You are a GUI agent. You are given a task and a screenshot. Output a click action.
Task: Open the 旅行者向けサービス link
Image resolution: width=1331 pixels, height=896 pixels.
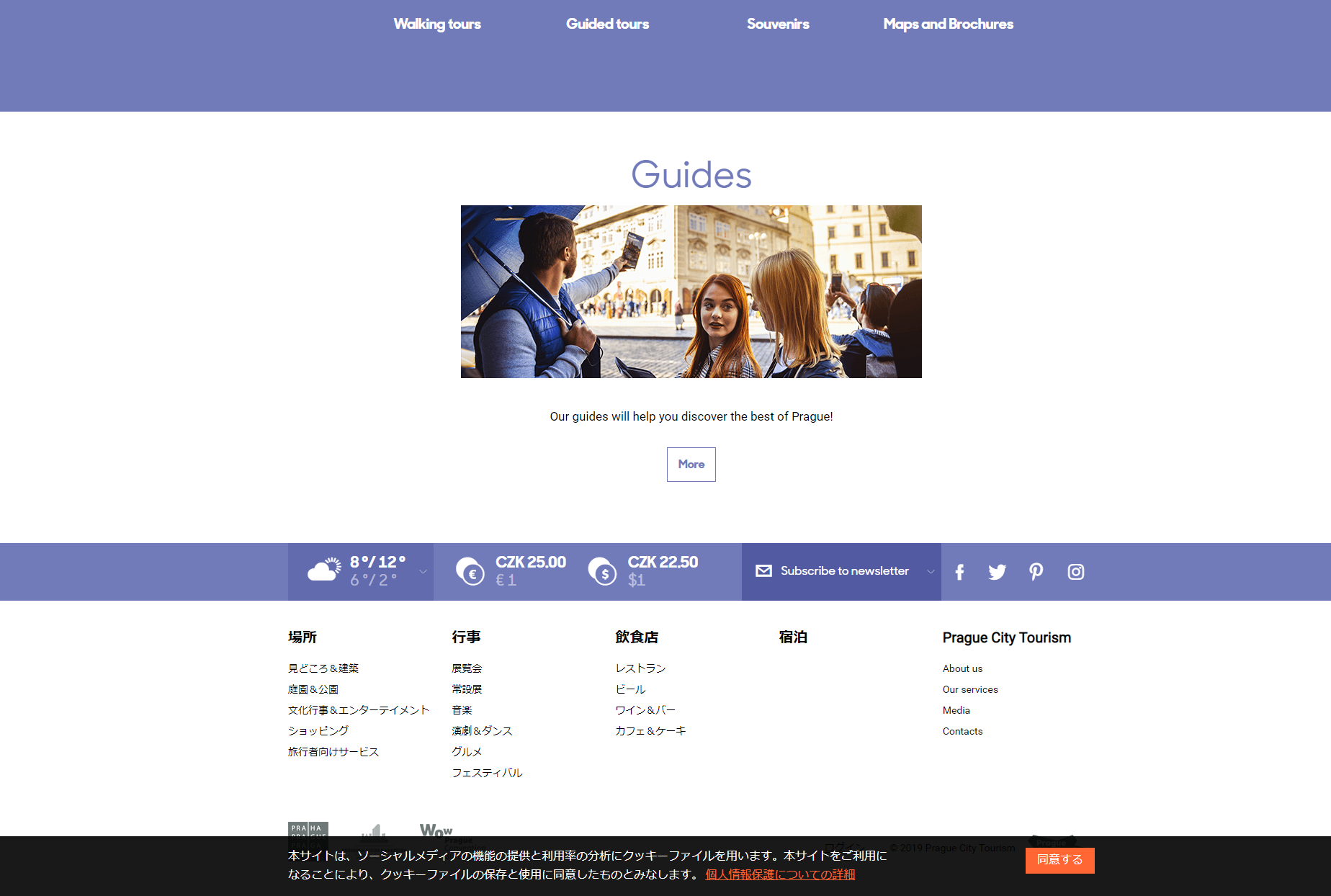pos(333,751)
